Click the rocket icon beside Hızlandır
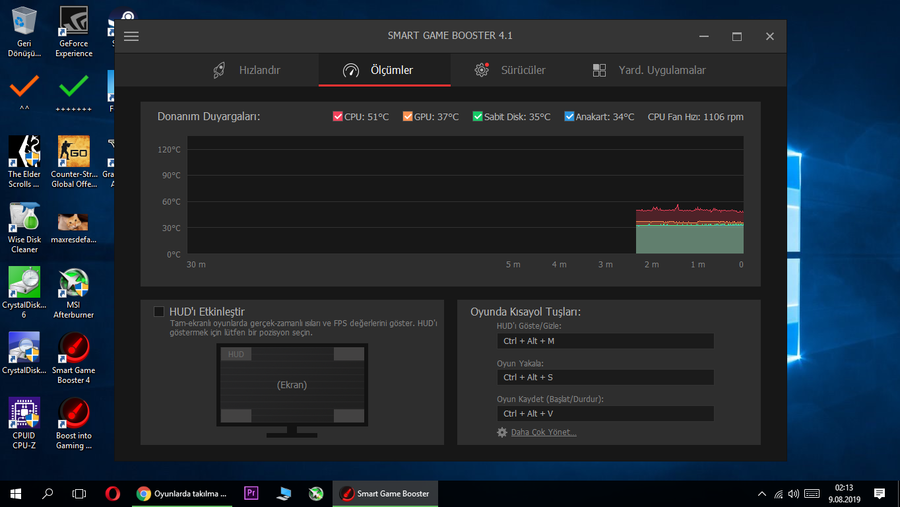Screen dimensions: 900x507 219,70
